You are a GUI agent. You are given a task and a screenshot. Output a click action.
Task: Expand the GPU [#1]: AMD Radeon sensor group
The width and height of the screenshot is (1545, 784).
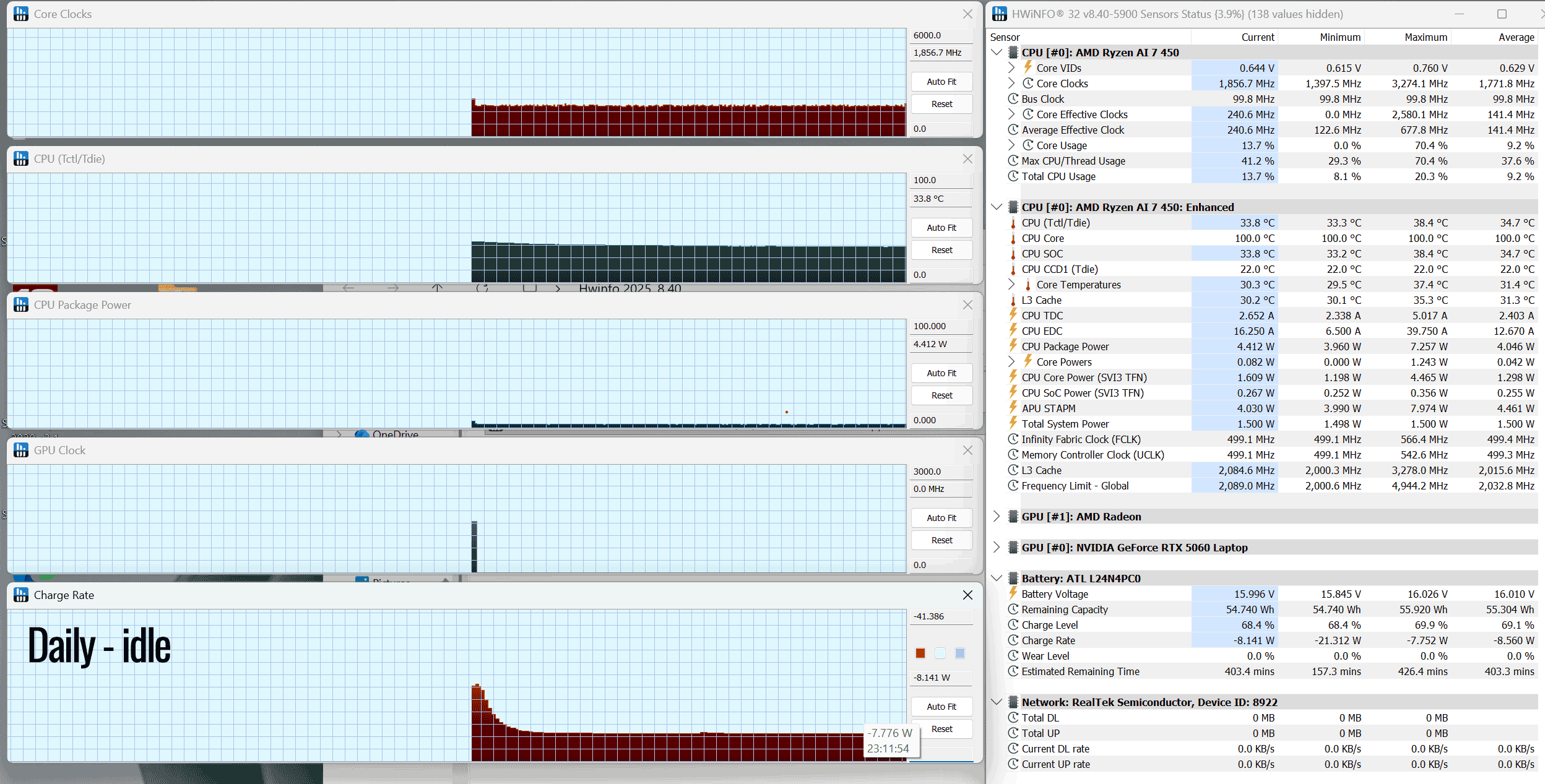pyautogui.click(x=997, y=516)
